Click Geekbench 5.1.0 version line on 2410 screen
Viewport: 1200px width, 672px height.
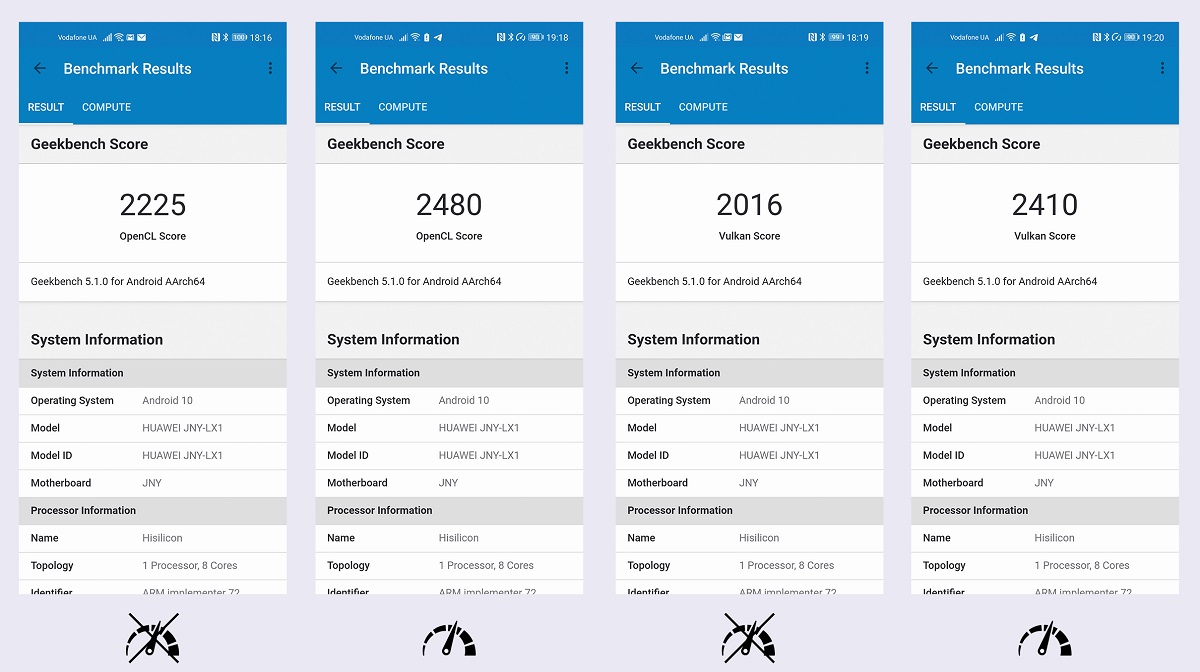click(x=1010, y=282)
